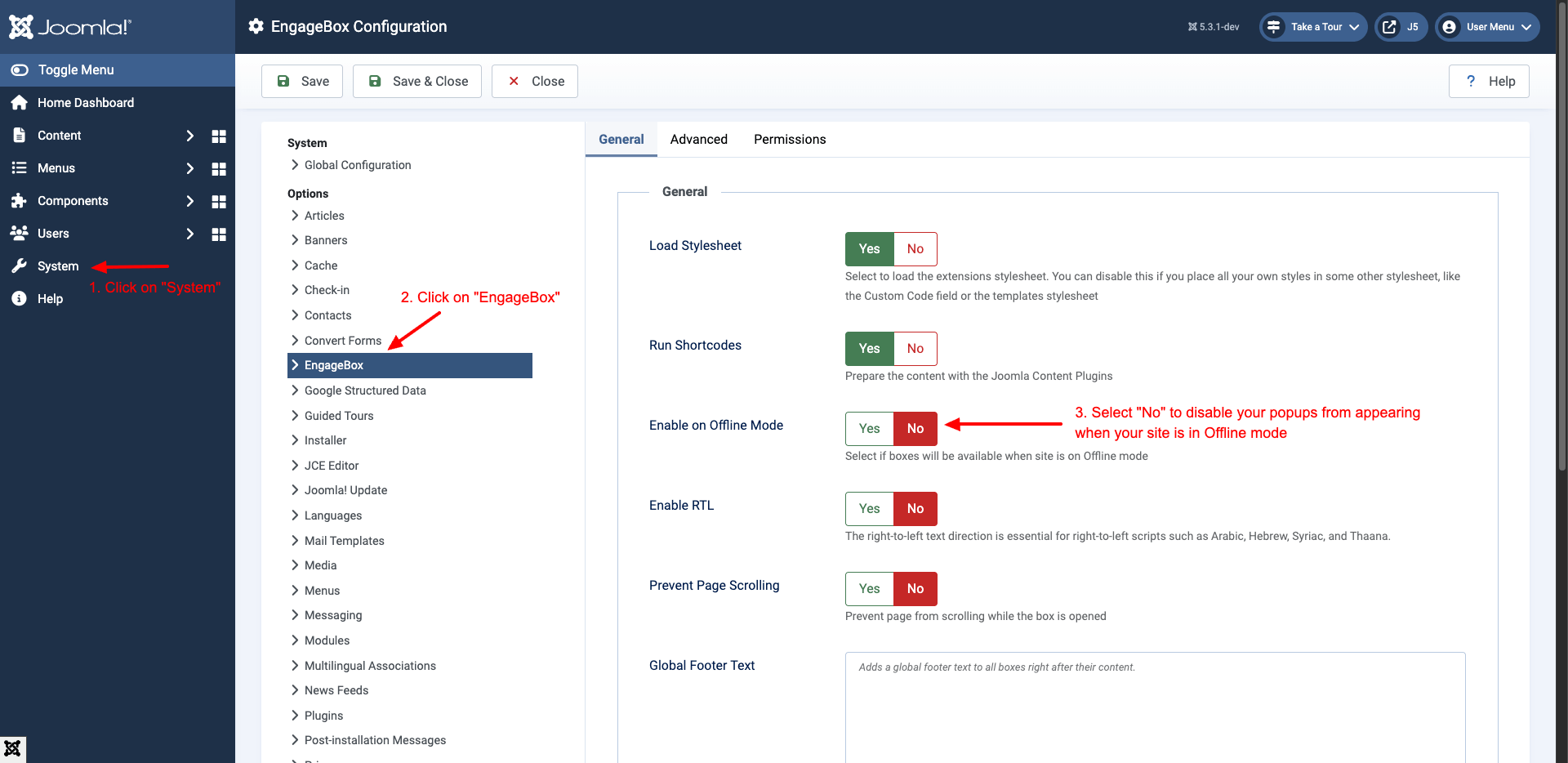This screenshot has width=1568, height=763.
Task: Click the external link icon beside J5
Action: click(1389, 27)
